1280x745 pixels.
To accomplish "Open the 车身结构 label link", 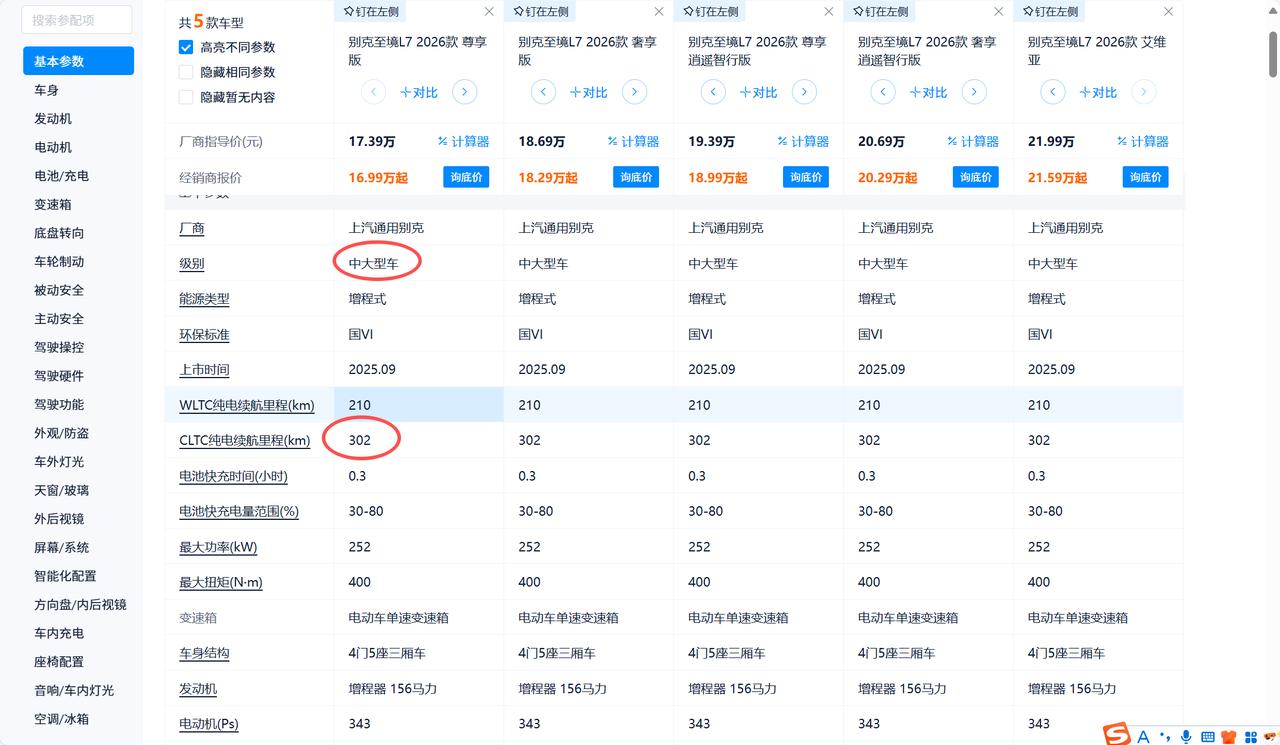I will 204,653.
